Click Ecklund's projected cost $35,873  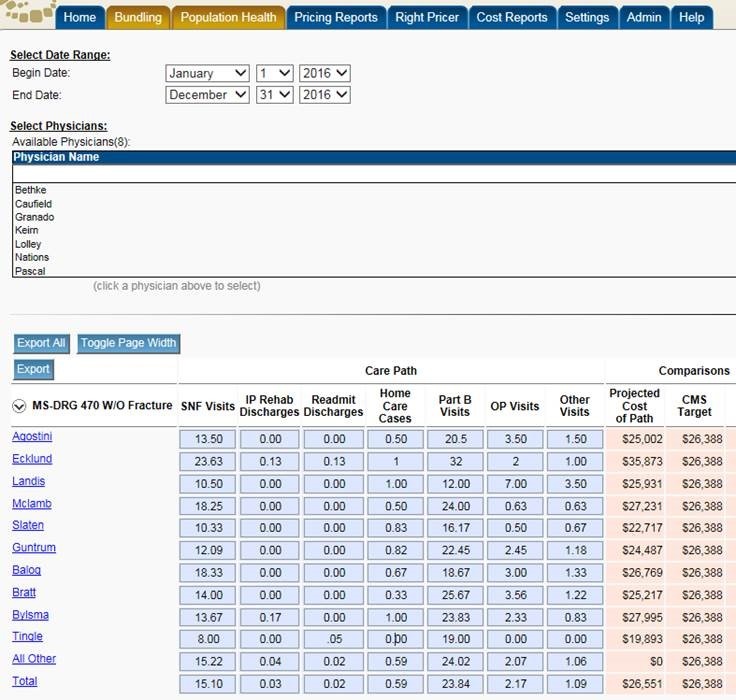(642, 462)
